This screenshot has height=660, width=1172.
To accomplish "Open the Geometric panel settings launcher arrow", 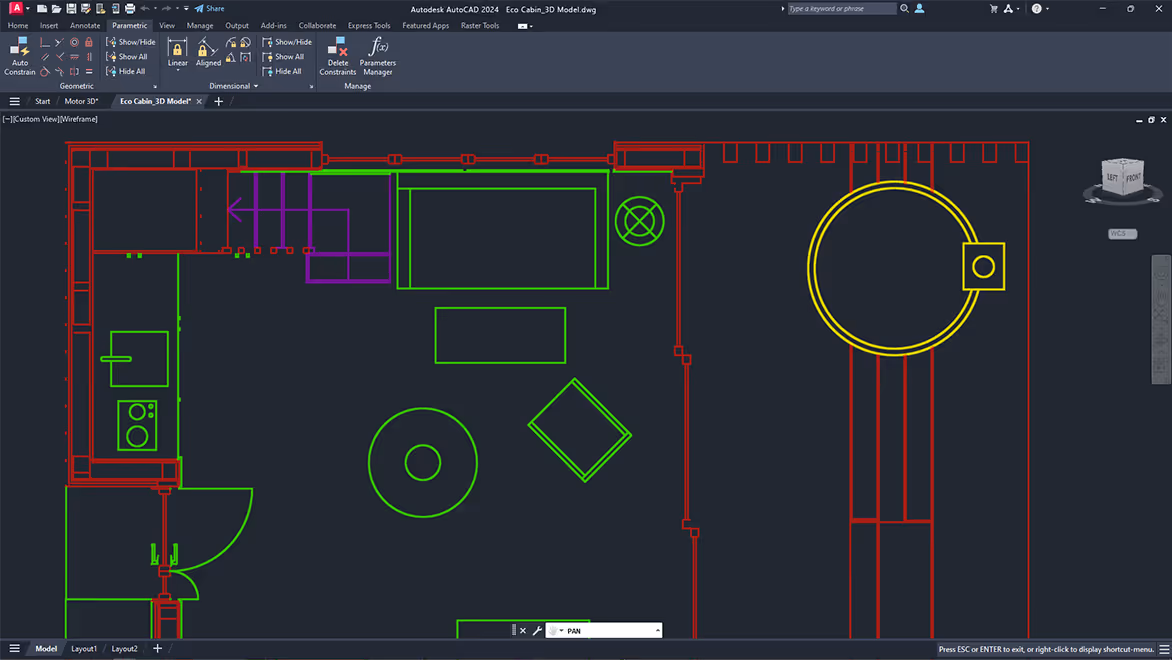I will tap(155, 87).
